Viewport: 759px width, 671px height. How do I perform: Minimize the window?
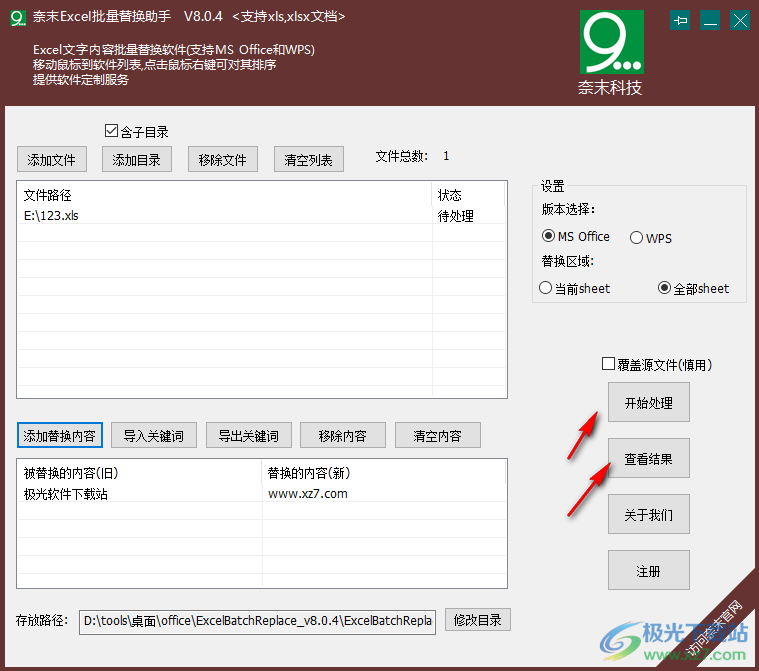[710, 20]
